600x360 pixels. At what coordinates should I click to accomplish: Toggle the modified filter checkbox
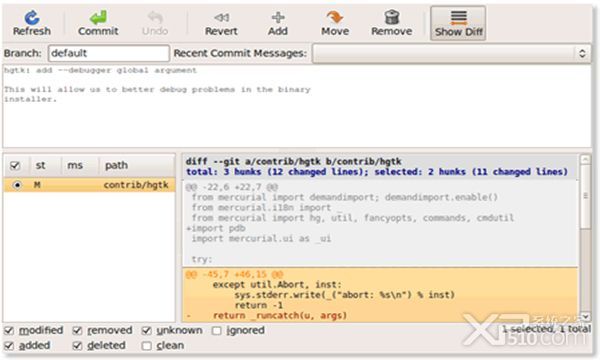[9, 330]
